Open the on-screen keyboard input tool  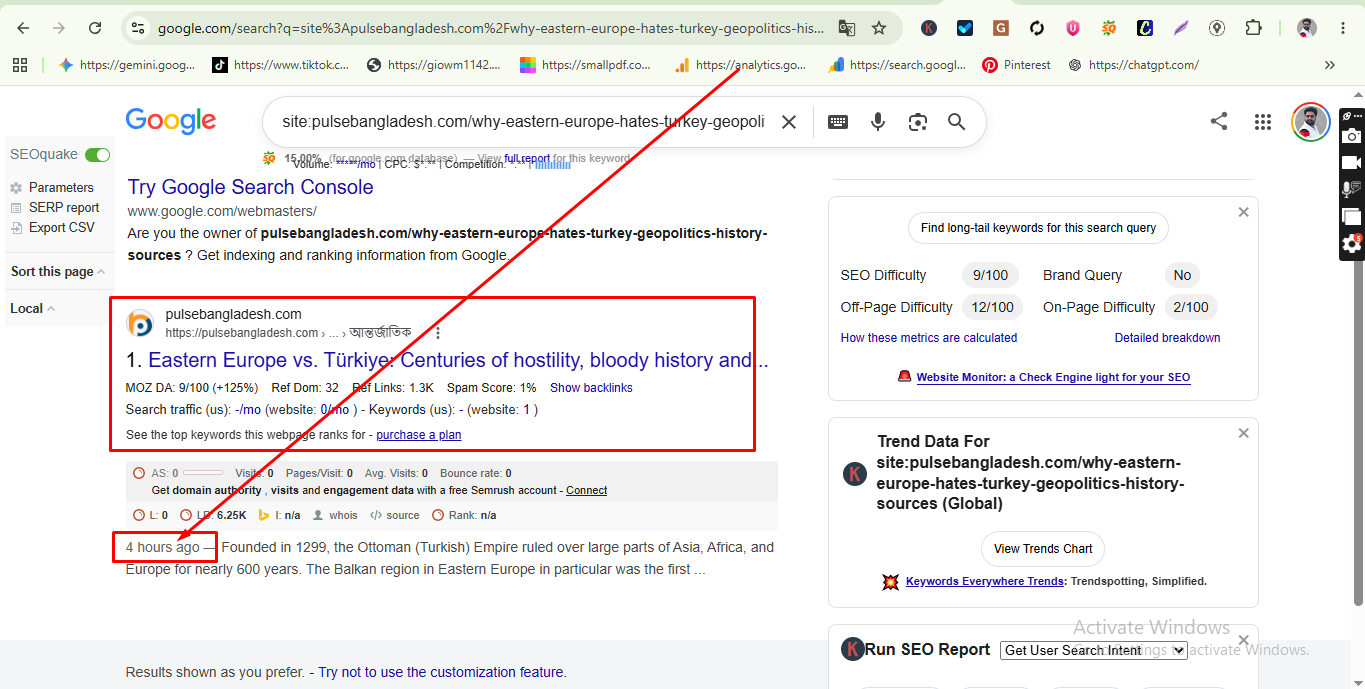pos(838,122)
